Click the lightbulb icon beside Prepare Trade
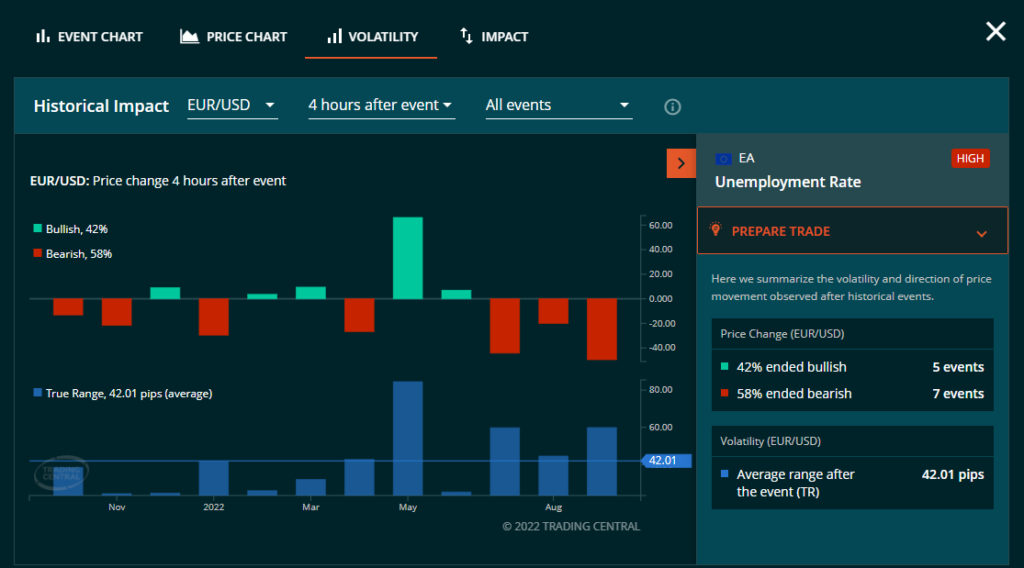 (x=715, y=229)
